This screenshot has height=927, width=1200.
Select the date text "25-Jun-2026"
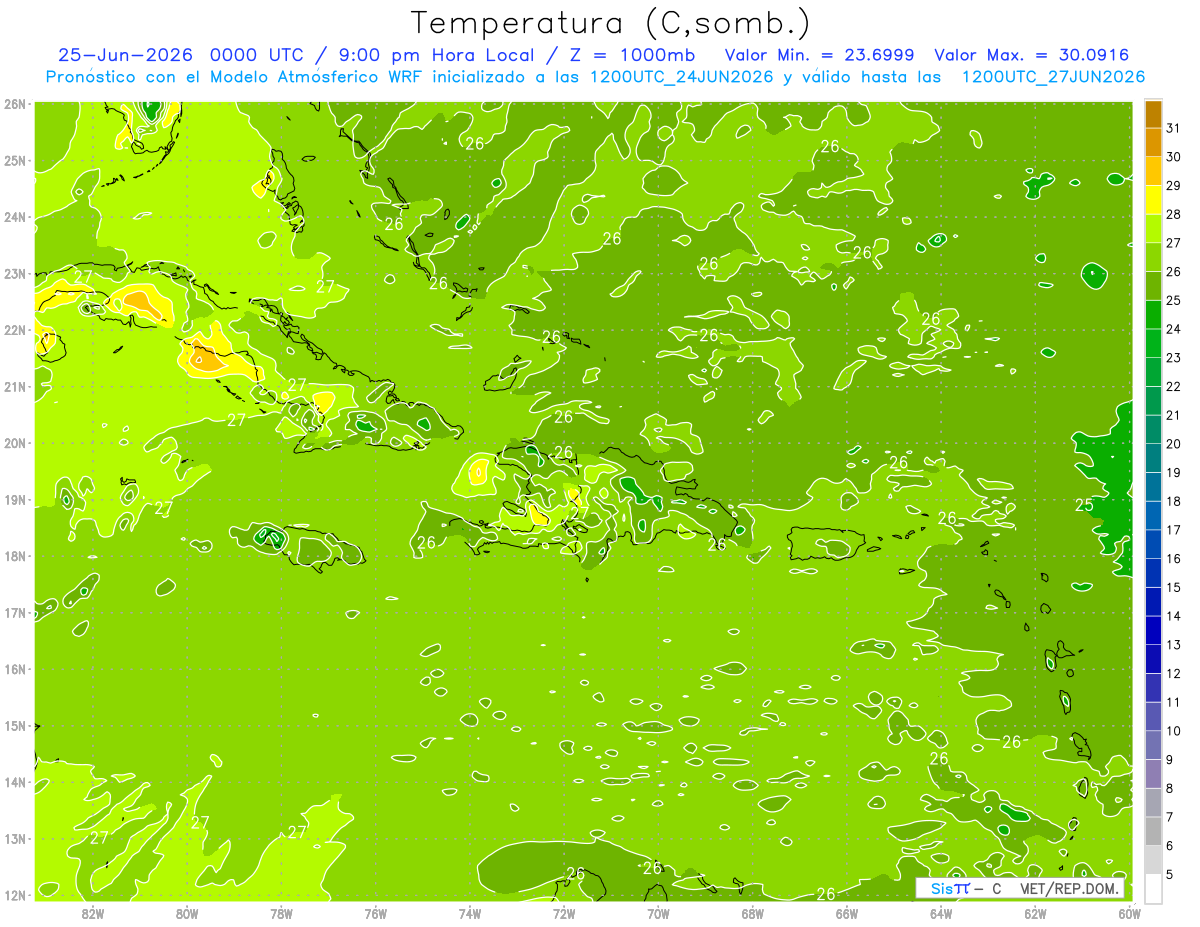125,55
